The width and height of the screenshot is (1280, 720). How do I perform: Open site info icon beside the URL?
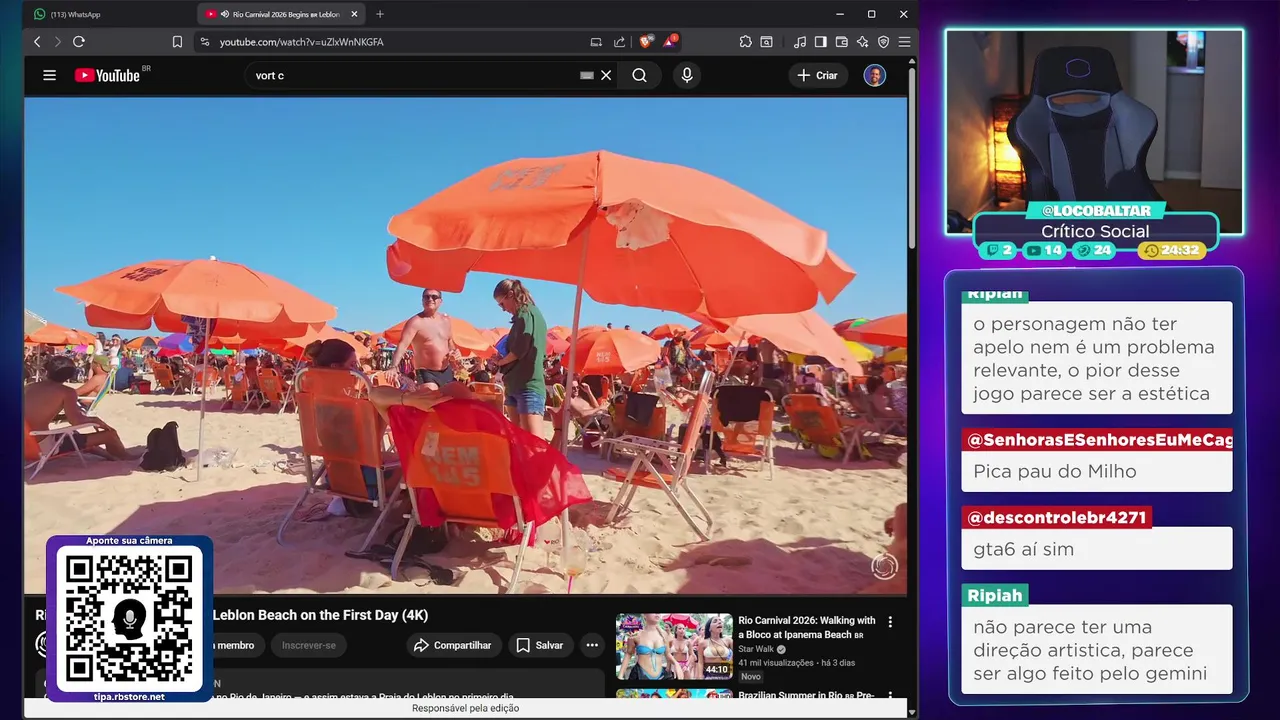205,42
